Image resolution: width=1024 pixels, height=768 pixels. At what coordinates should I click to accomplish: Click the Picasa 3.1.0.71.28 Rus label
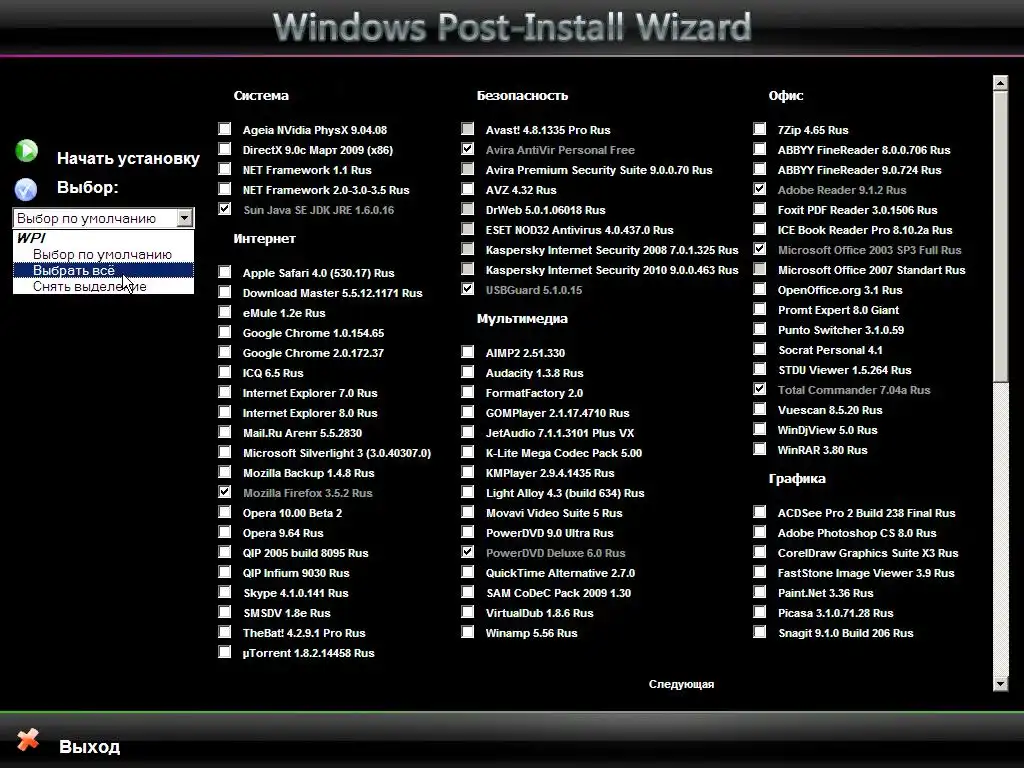tap(835, 613)
